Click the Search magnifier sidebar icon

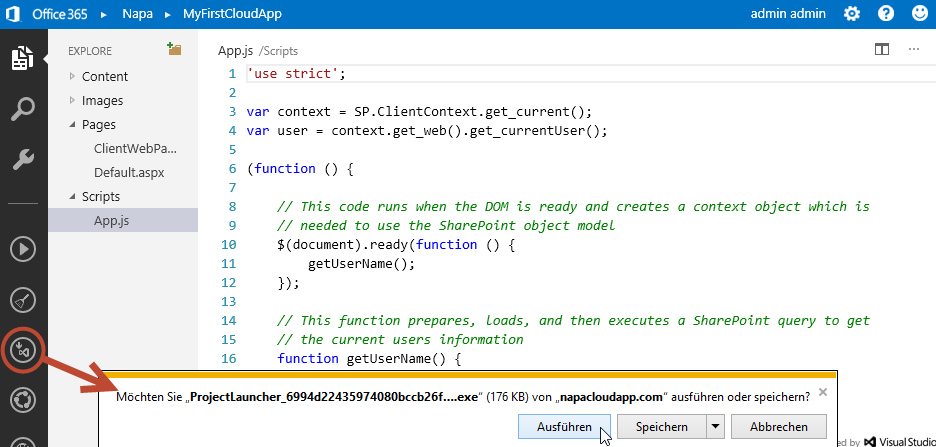[x=22, y=109]
